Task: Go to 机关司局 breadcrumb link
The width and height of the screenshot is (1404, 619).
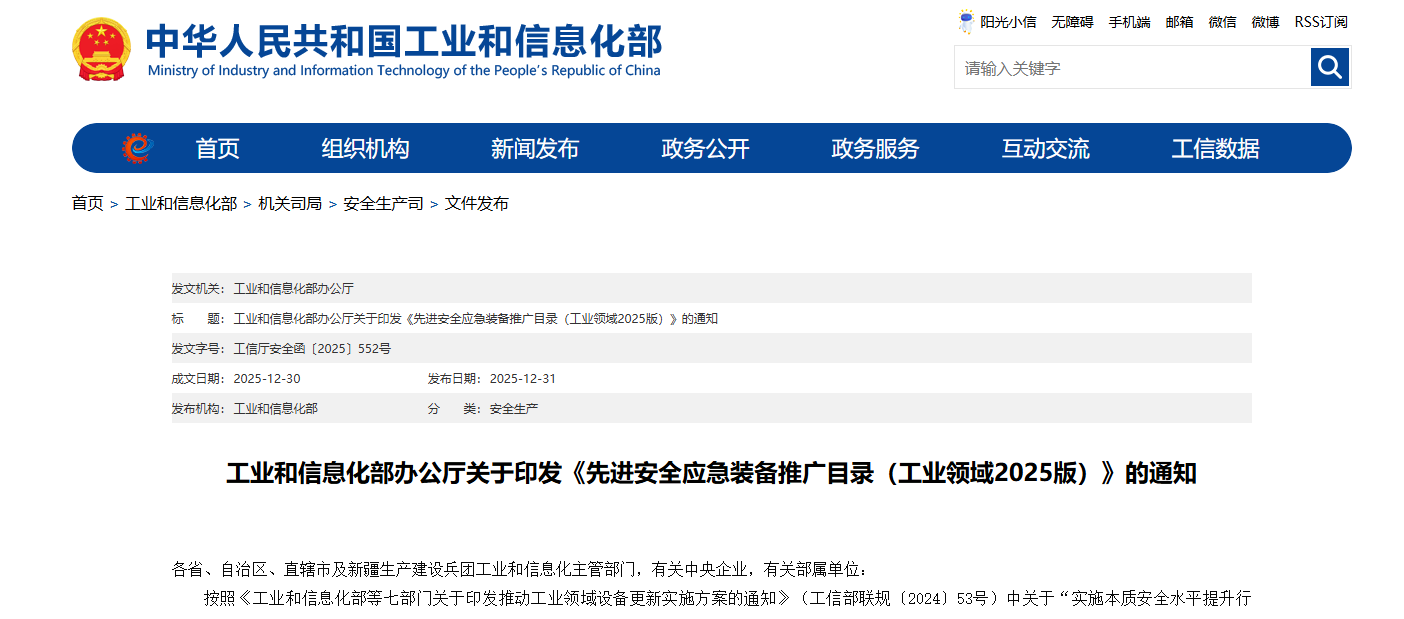Action: [290, 203]
